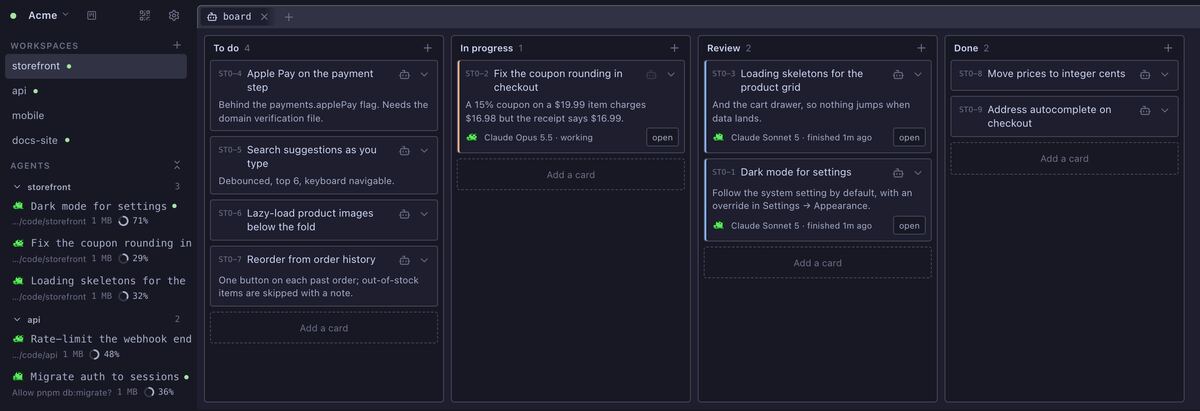Open a new tab with the plus button
Viewport: 1200px width, 411px height.
289,17
